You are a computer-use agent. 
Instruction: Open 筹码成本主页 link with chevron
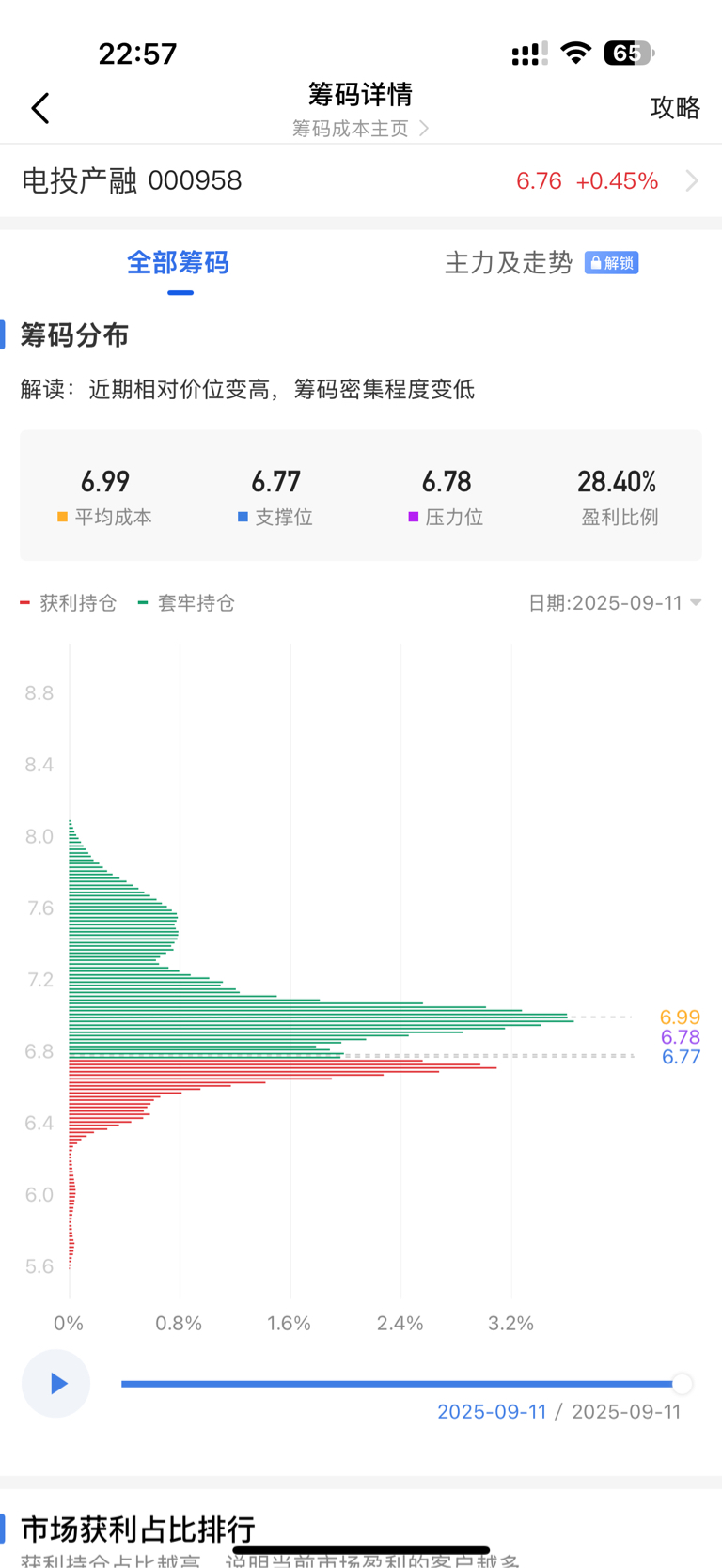[360, 128]
